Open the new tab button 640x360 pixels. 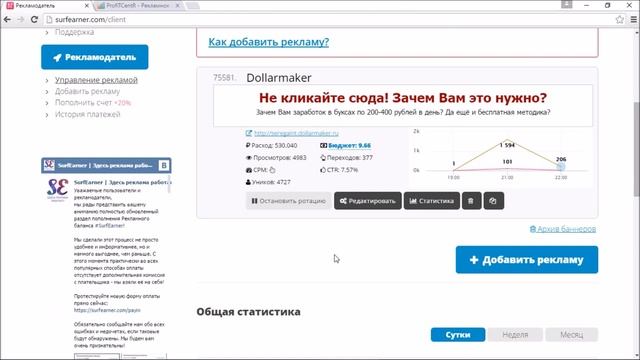(193, 6)
